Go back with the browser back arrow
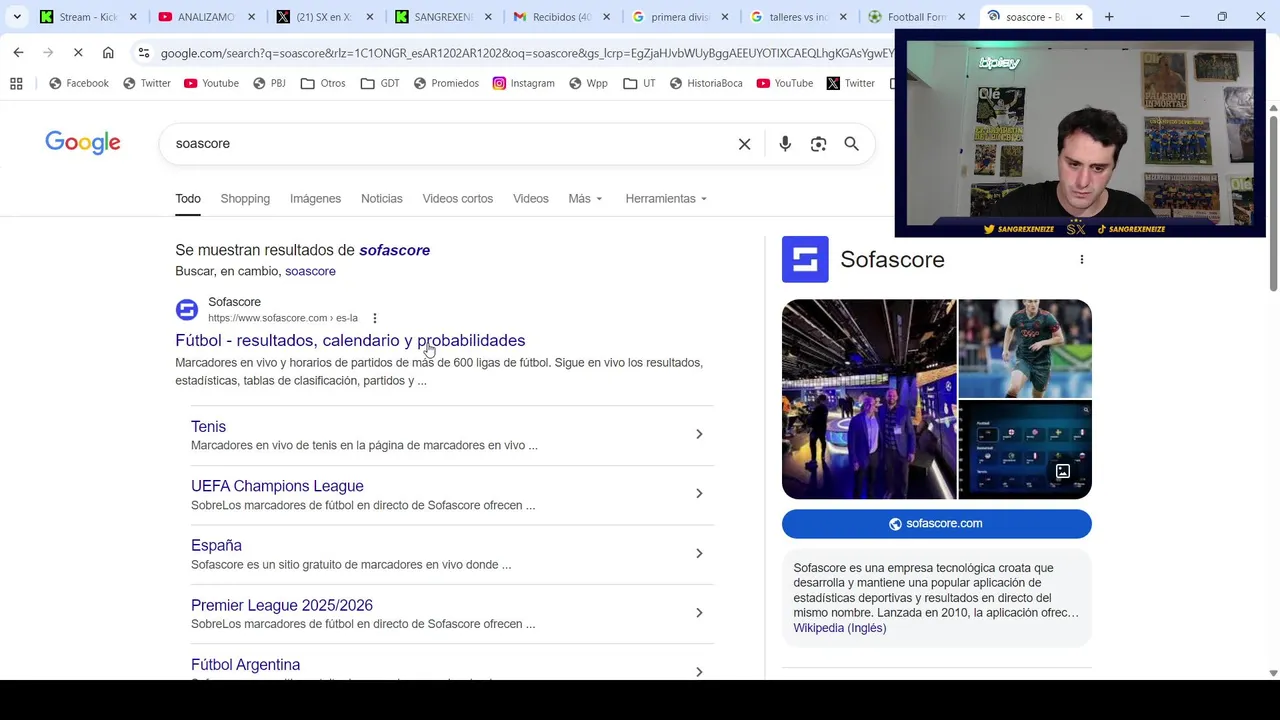This screenshot has height=720, width=1280. click(x=18, y=52)
